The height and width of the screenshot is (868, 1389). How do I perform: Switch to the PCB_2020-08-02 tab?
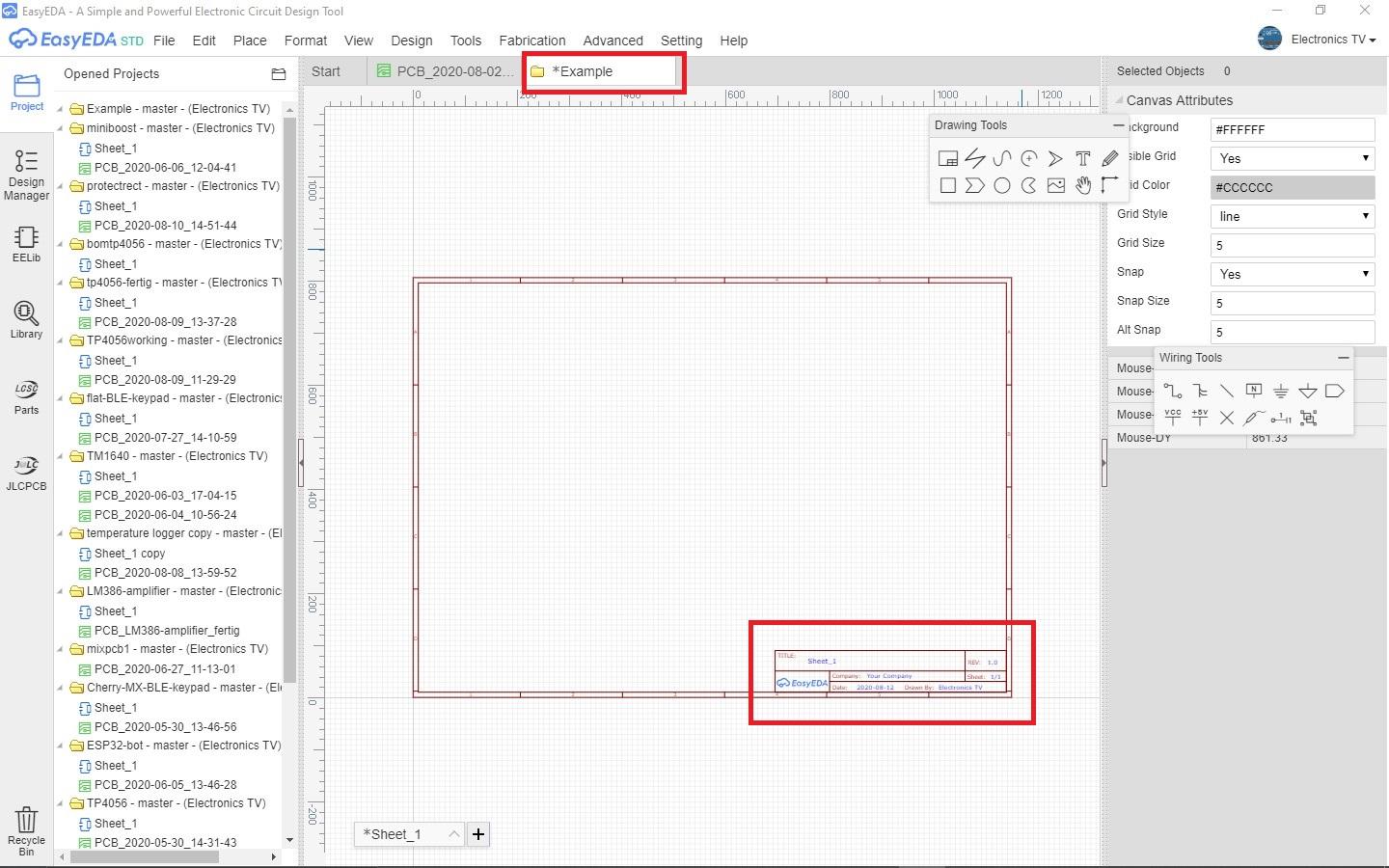tap(446, 71)
